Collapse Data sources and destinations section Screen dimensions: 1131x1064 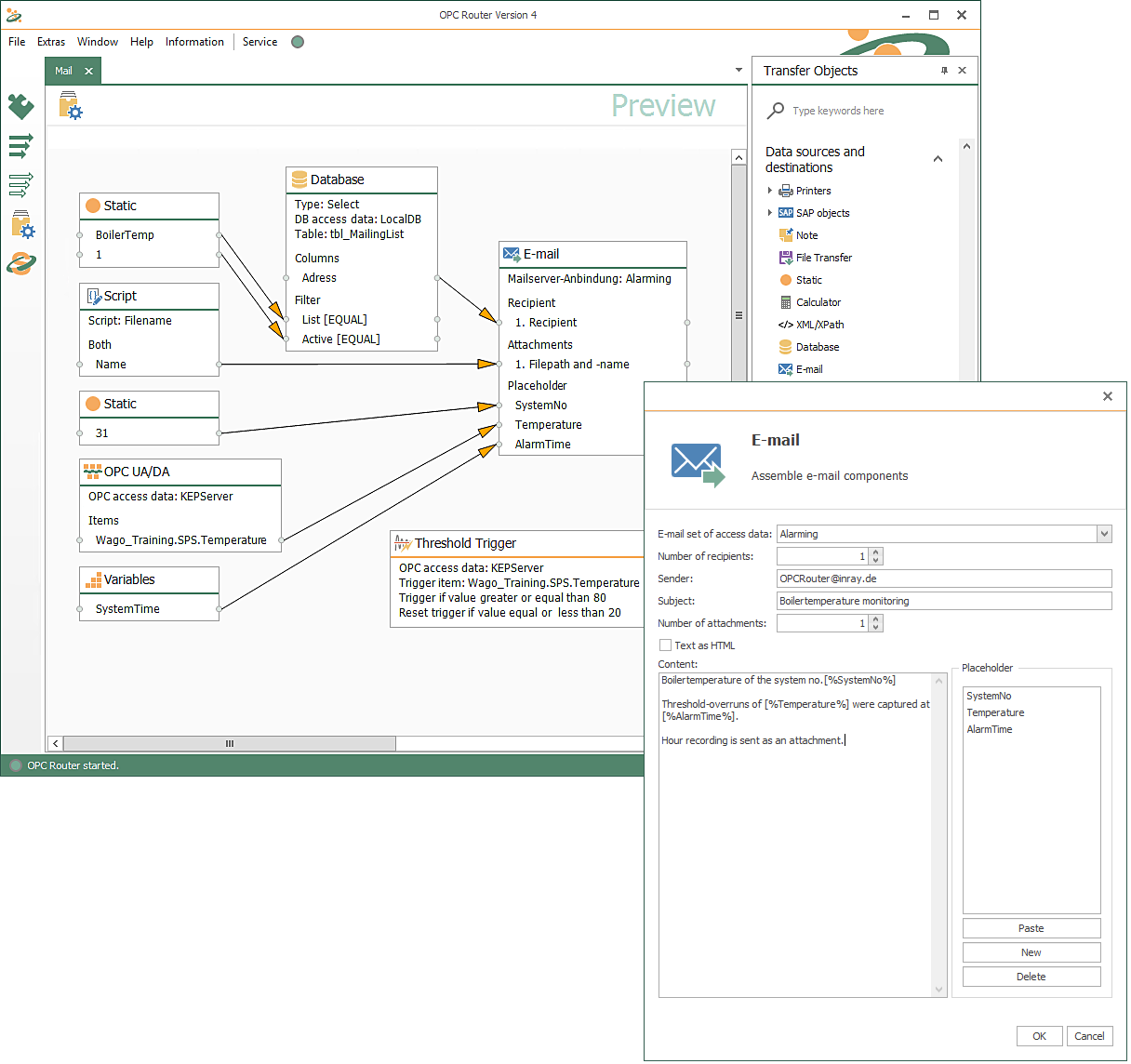[938, 159]
